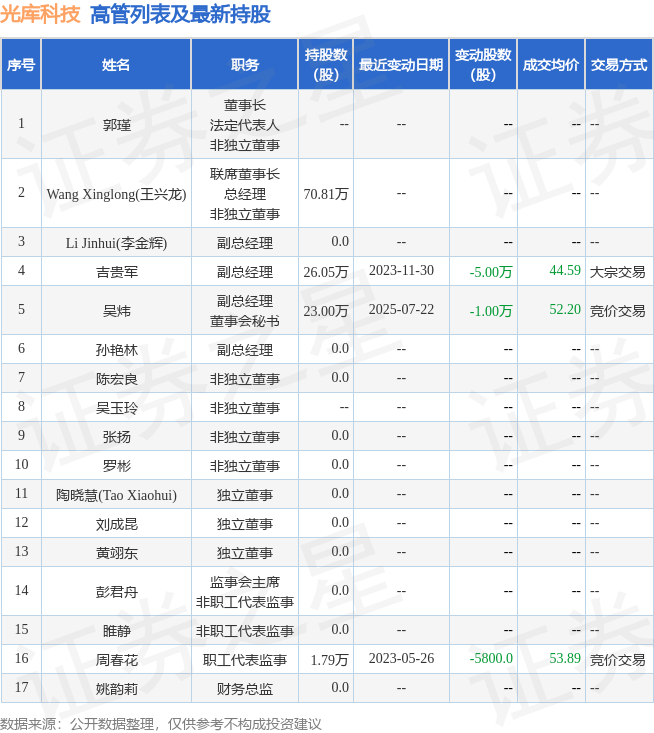Click the name 孙艳林
This screenshot has width=654, height=733.
pos(117,350)
